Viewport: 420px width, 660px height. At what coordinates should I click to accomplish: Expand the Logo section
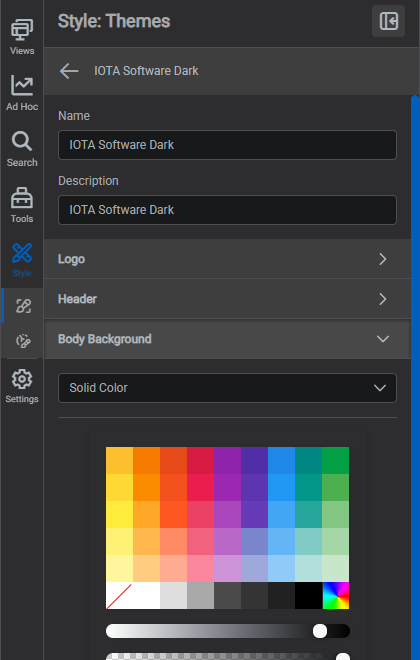point(227,259)
